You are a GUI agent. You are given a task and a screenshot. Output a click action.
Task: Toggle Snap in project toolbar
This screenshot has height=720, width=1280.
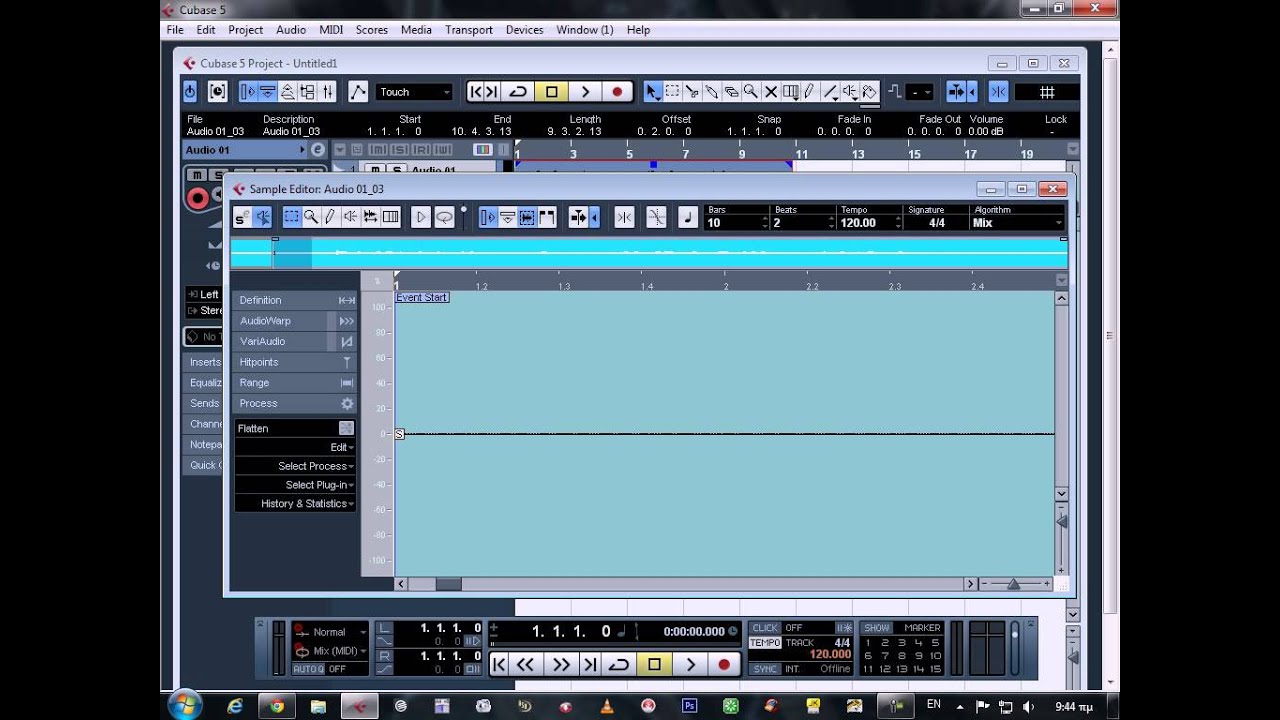pyautogui.click(x=998, y=92)
